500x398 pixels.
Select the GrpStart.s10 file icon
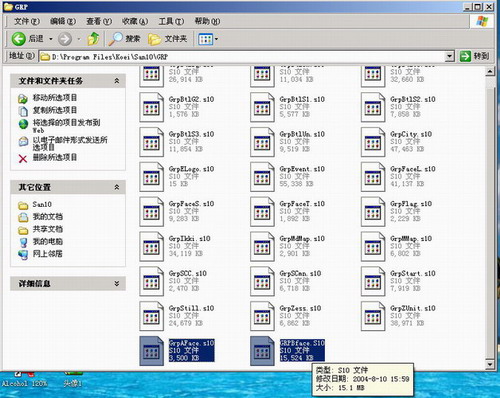373,282
